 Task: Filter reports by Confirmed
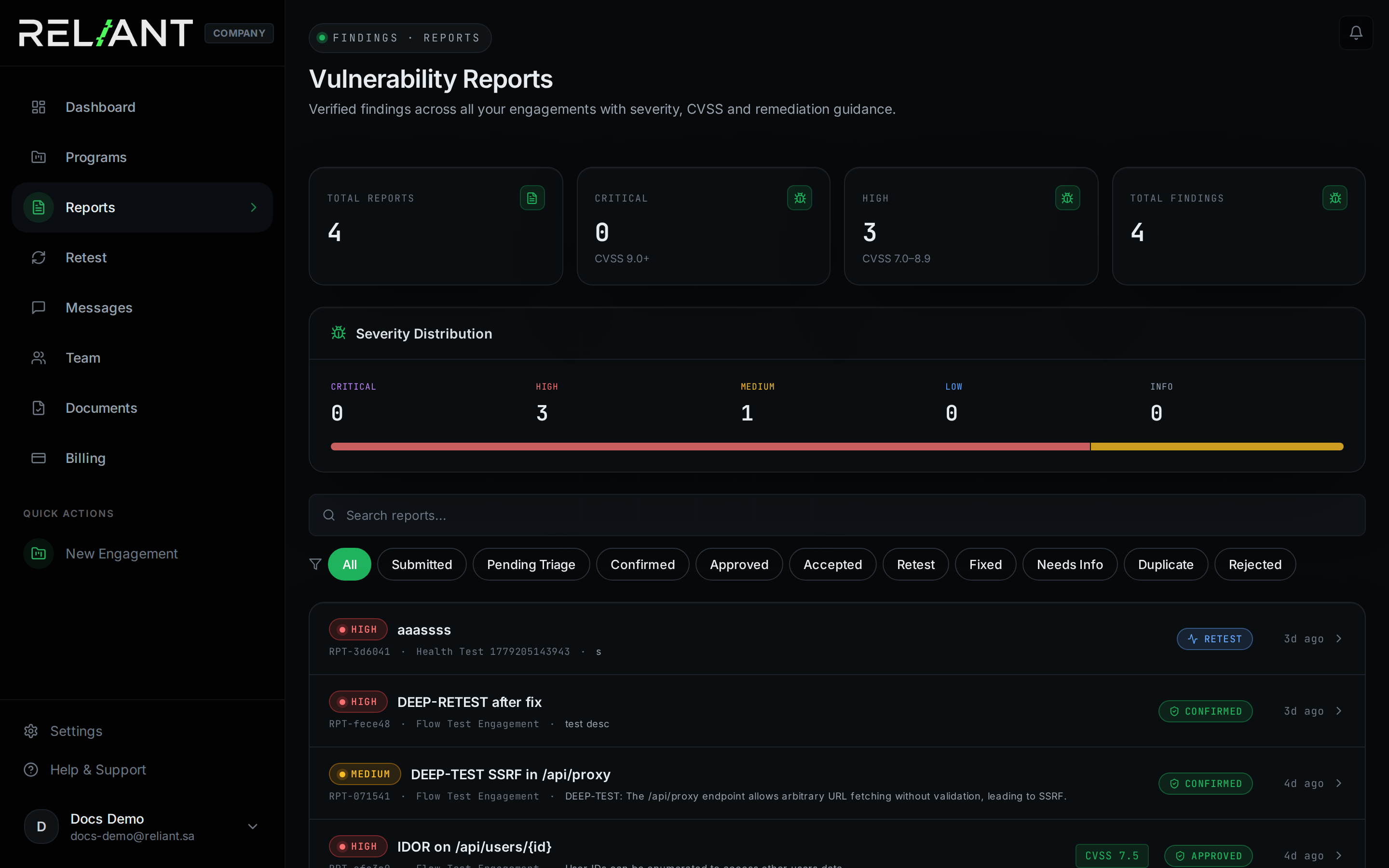(x=643, y=564)
